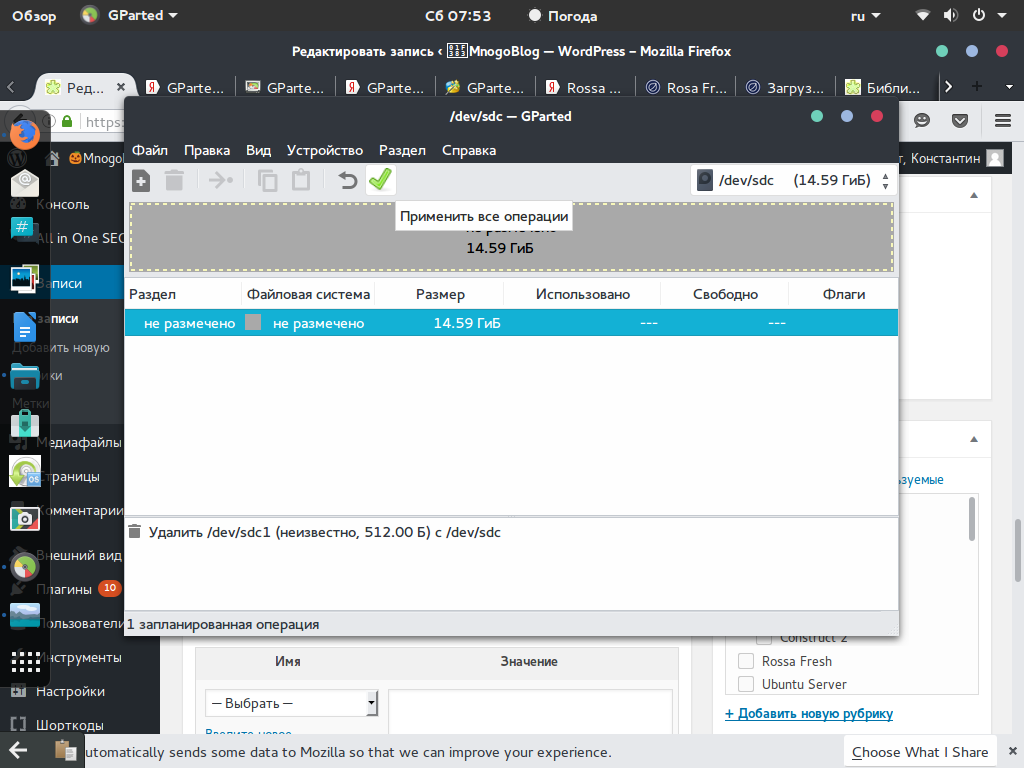Open the software store bag icon
This screenshot has width=1024, height=768.
pos(25,423)
